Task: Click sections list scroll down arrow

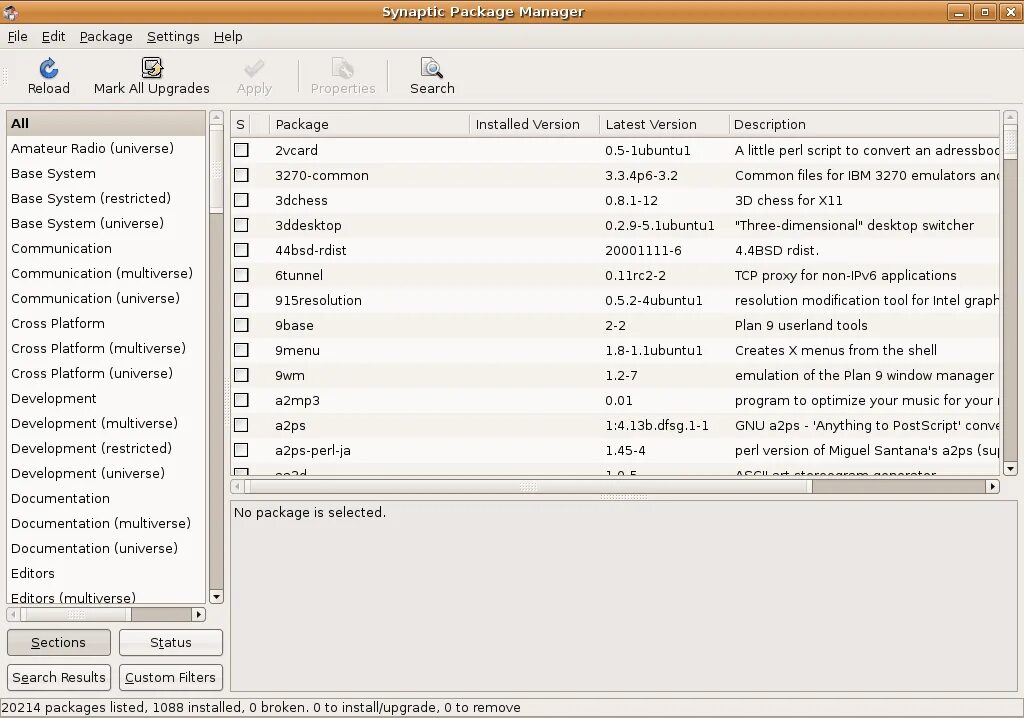Action: coord(216,596)
